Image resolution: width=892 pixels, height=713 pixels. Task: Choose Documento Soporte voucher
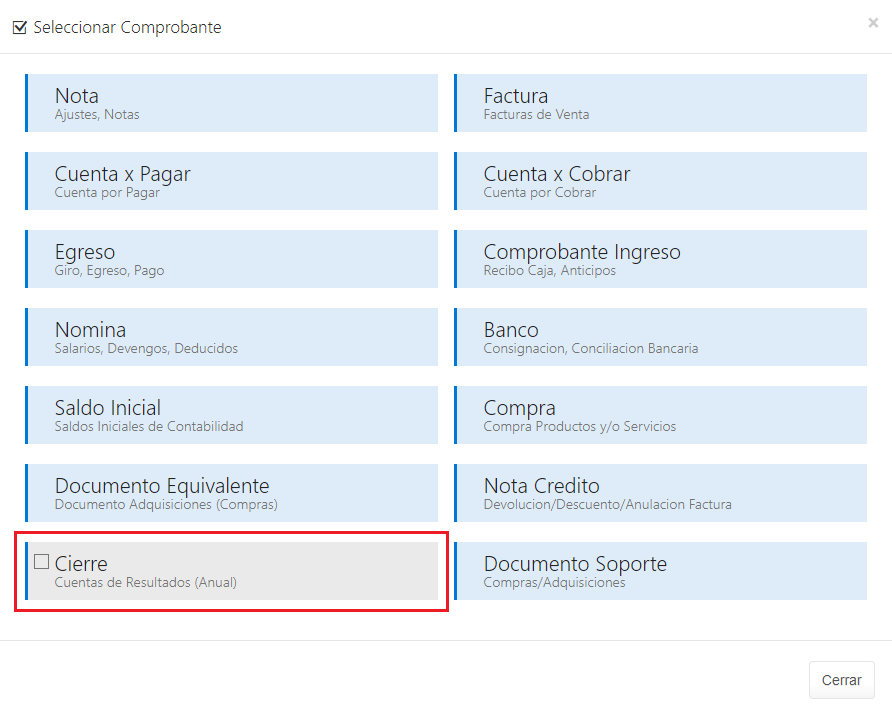pyautogui.click(x=660, y=571)
